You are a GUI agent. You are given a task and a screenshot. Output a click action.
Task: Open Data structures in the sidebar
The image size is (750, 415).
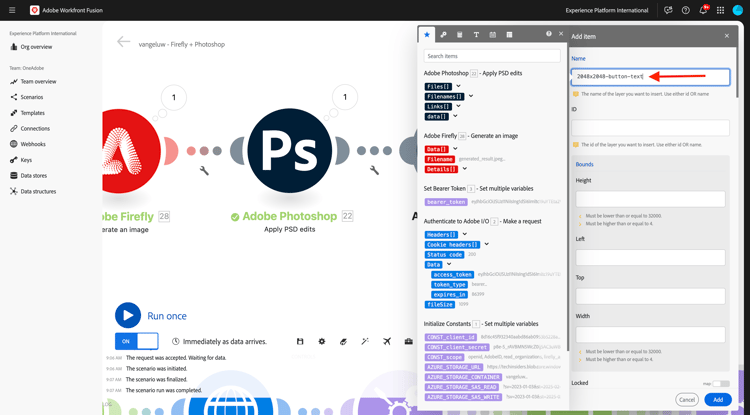tap(38, 191)
